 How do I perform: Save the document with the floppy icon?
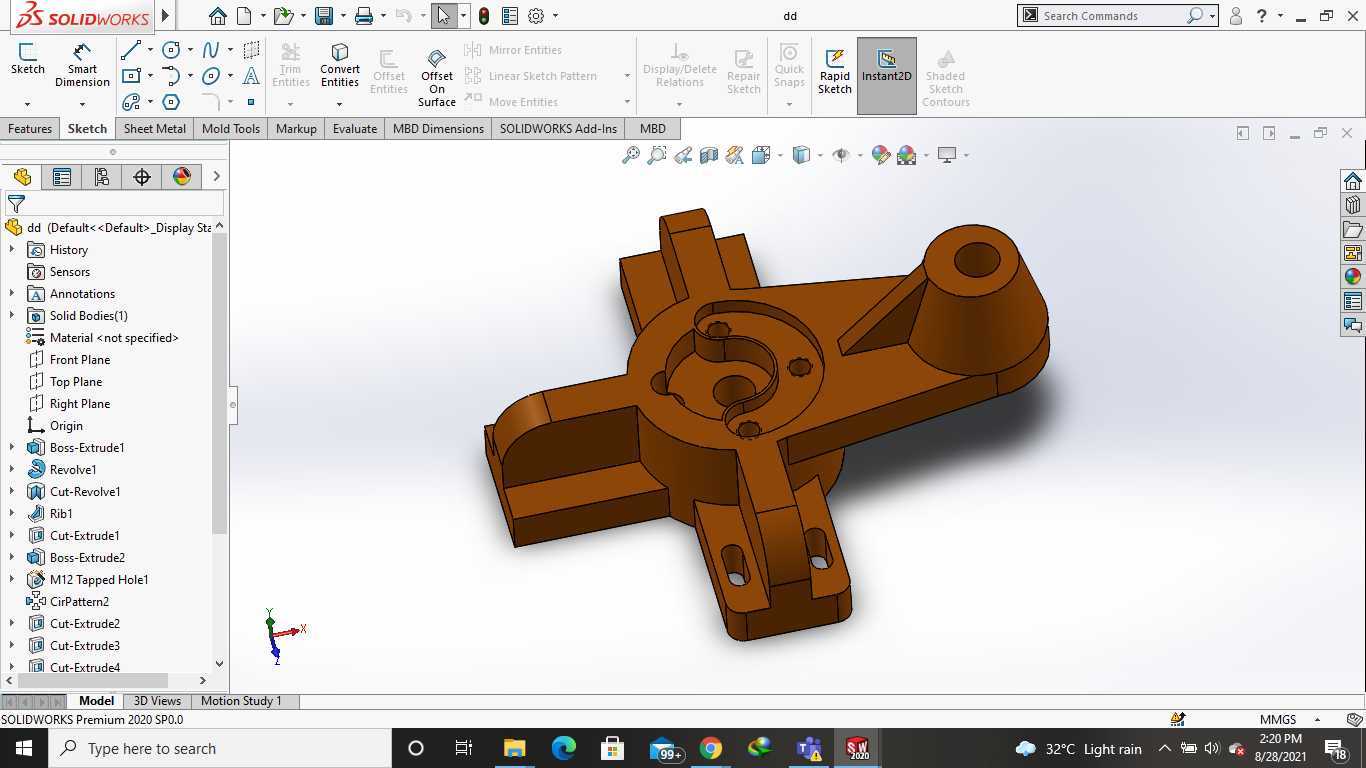tap(323, 16)
